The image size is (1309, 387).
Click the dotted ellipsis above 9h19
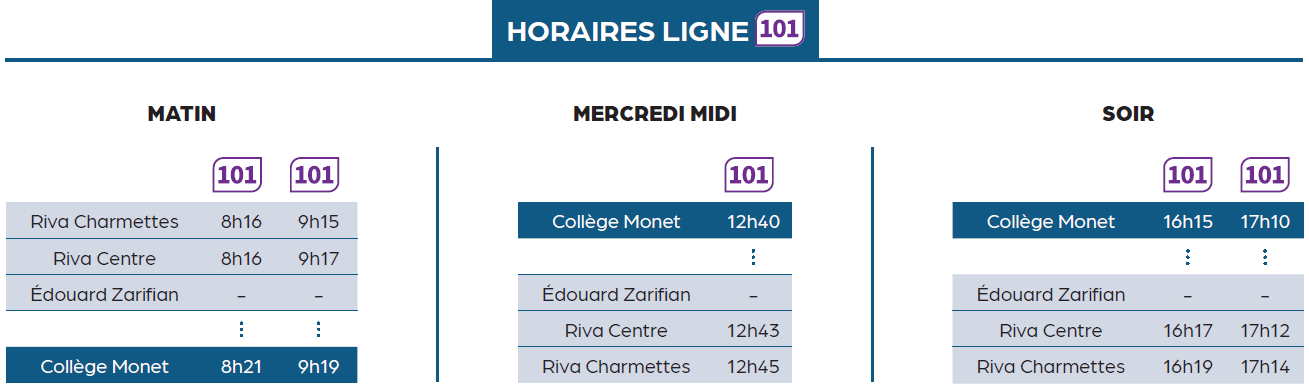318,329
